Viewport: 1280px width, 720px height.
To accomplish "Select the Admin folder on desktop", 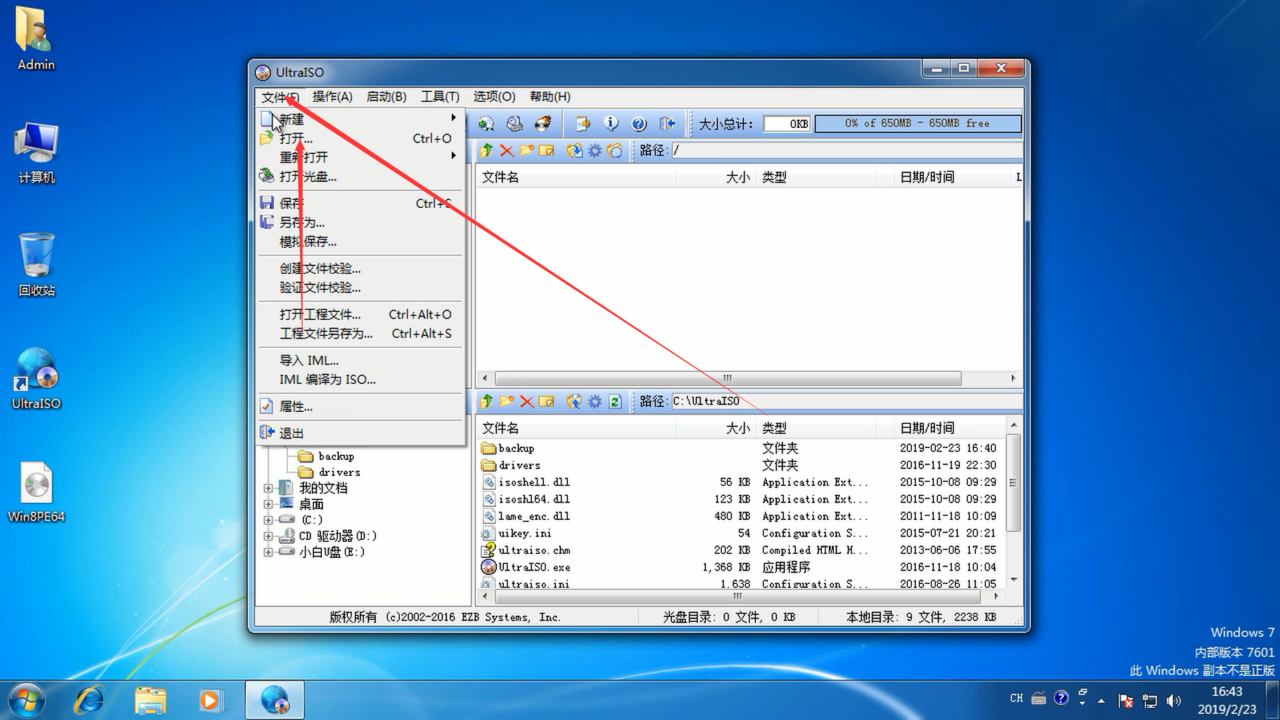I will click(x=37, y=39).
